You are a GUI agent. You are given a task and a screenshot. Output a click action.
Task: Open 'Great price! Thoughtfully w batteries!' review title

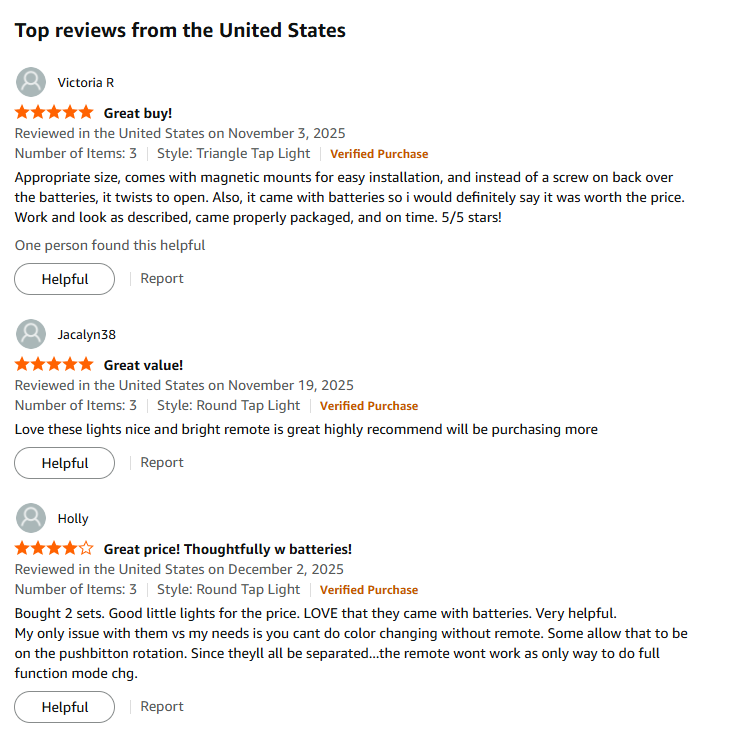point(228,549)
